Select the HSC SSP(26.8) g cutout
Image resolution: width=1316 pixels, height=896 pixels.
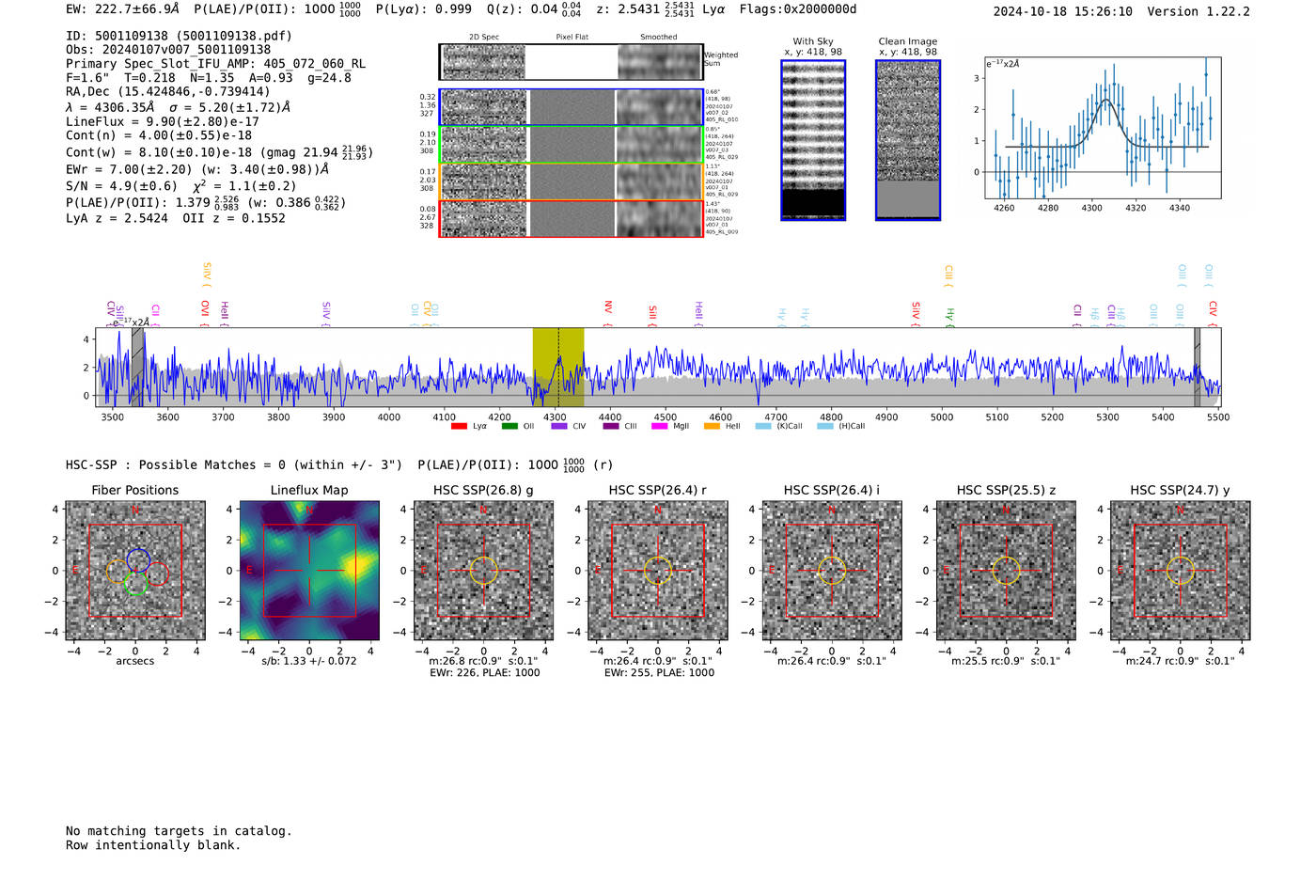(483, 571)
